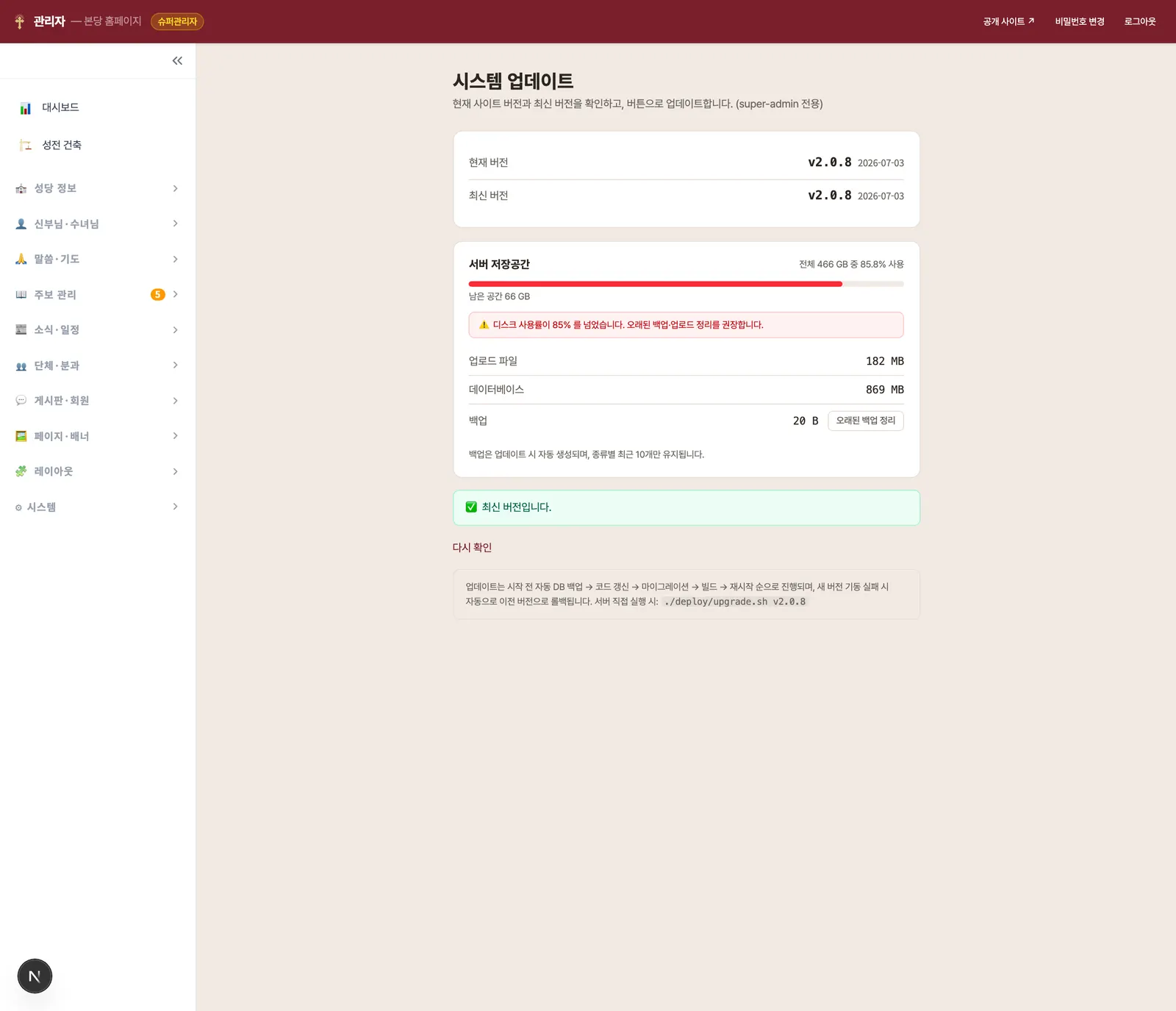
Task: Expand the 신부님·수녀님 chevron
Action: point(175,224)
